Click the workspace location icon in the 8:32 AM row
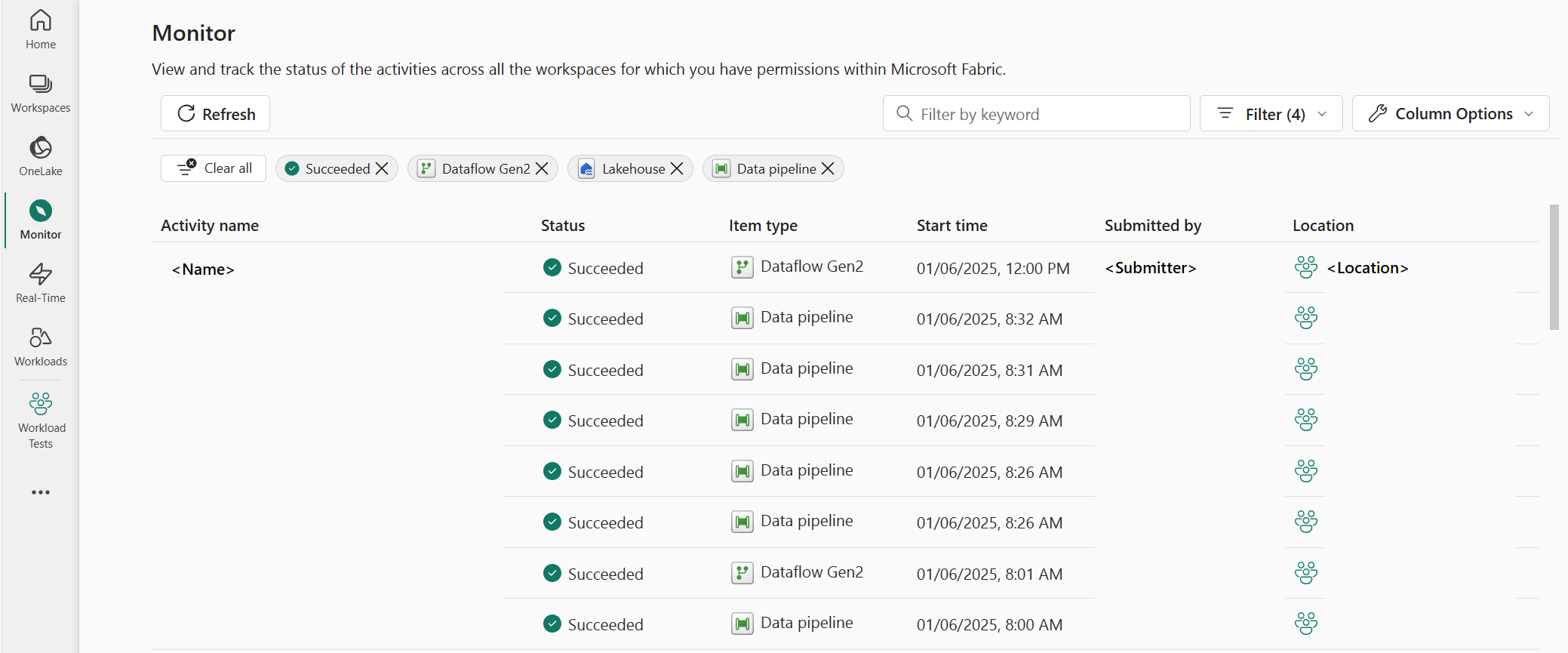Image resolution: width=1568 pixels, height=653 pixels. 1306,318
